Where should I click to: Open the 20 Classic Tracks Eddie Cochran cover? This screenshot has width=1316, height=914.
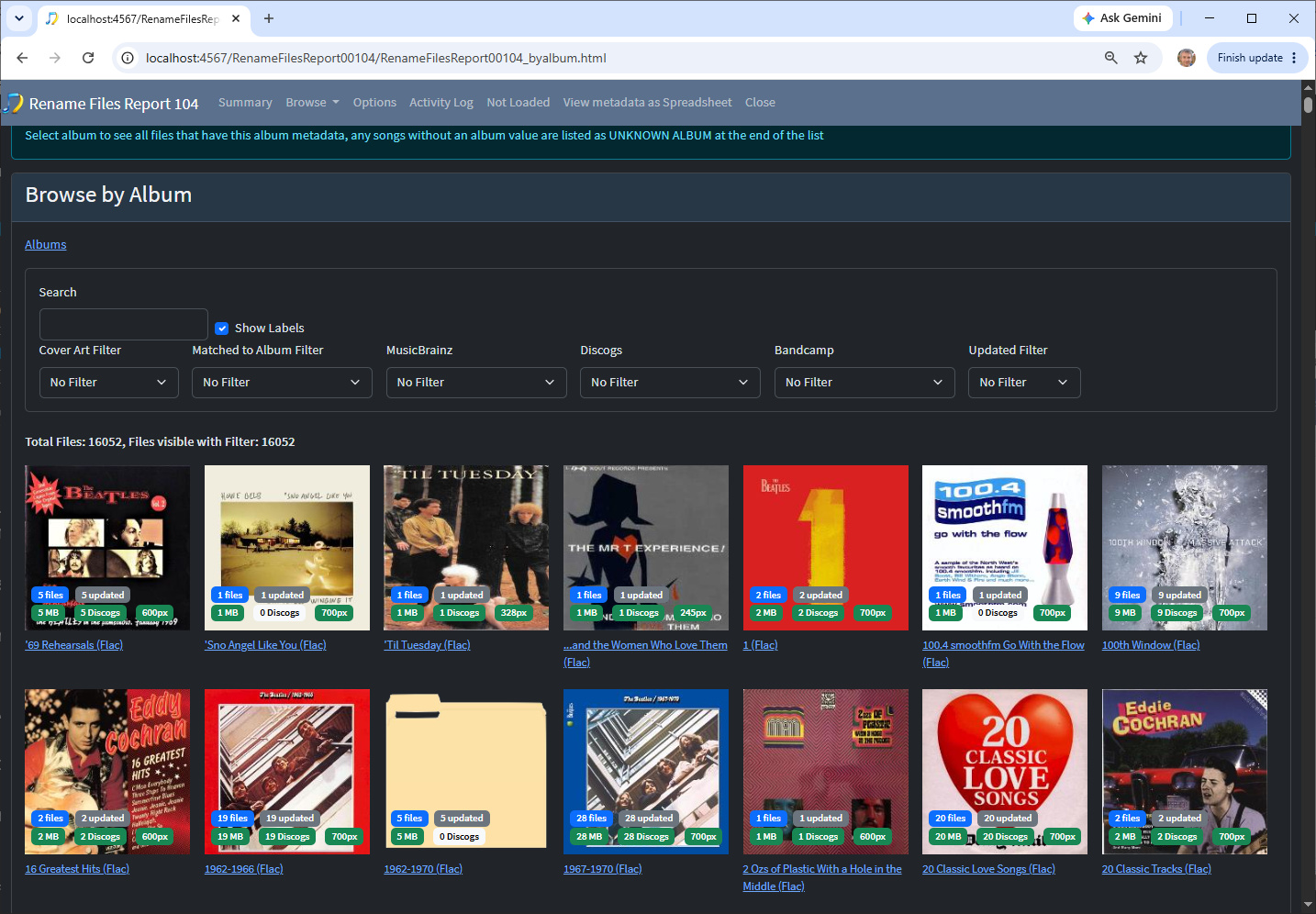point(1185,772)
